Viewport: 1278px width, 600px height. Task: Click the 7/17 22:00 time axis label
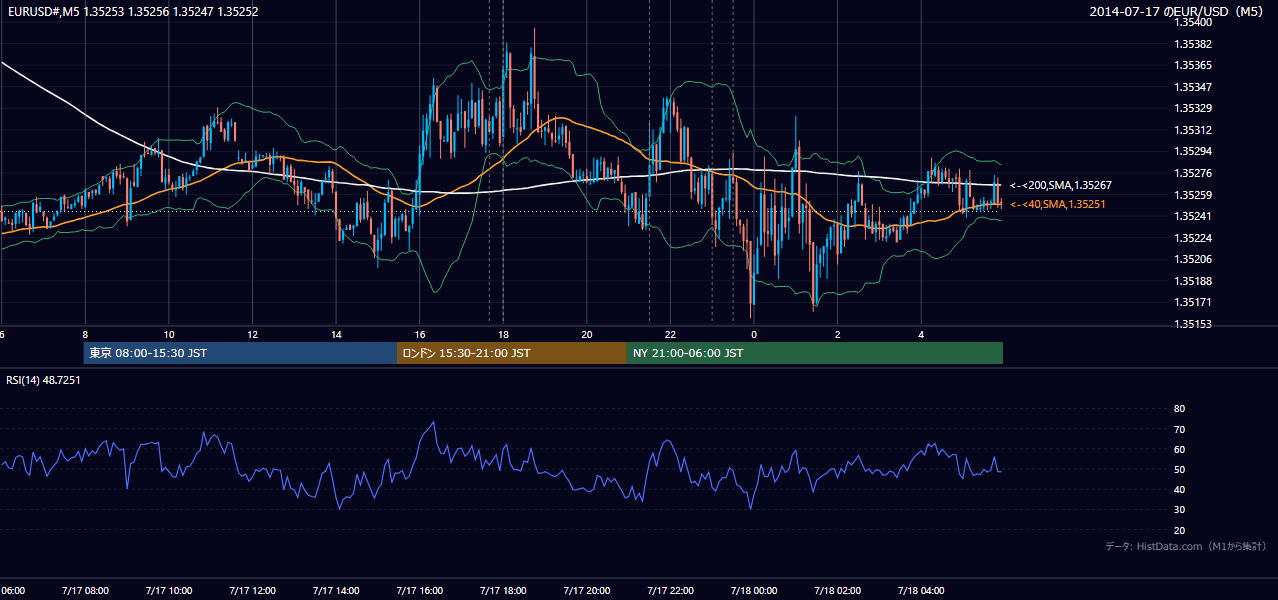point(671,591)
